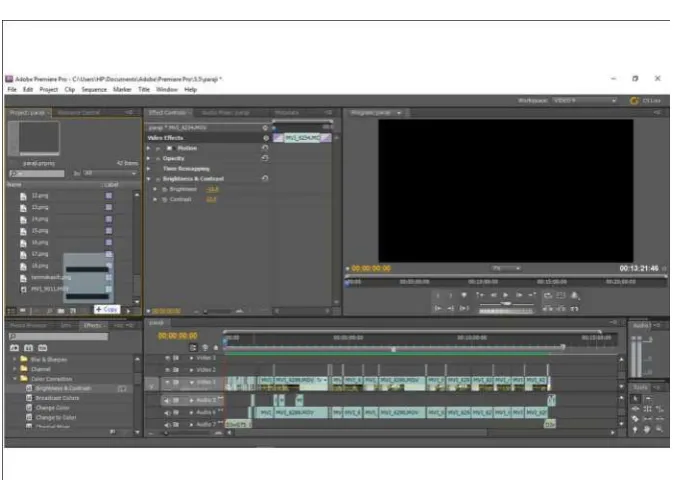Expand Time Remapping properties
Screen dimensions: 677x480
pyautogui.click(x=149, y=169)
